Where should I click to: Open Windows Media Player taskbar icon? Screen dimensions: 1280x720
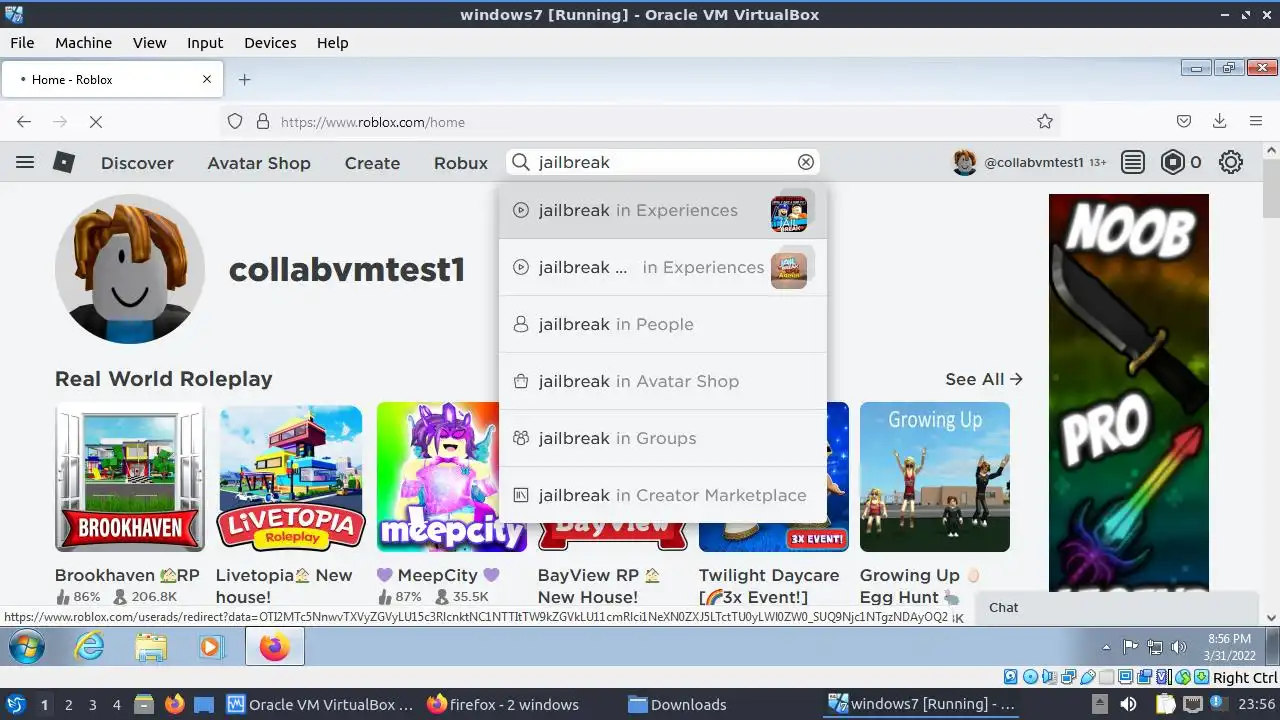click(x=211, y=647)
